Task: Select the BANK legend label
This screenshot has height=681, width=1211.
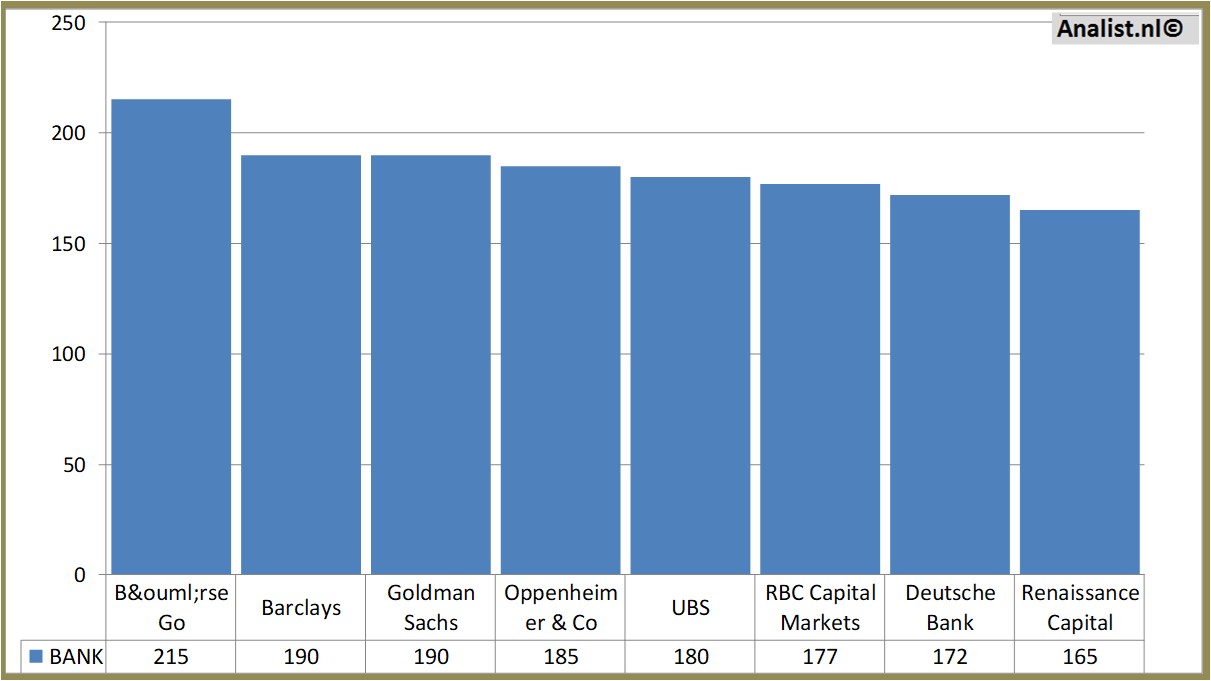Action: (x=76, y=657)
